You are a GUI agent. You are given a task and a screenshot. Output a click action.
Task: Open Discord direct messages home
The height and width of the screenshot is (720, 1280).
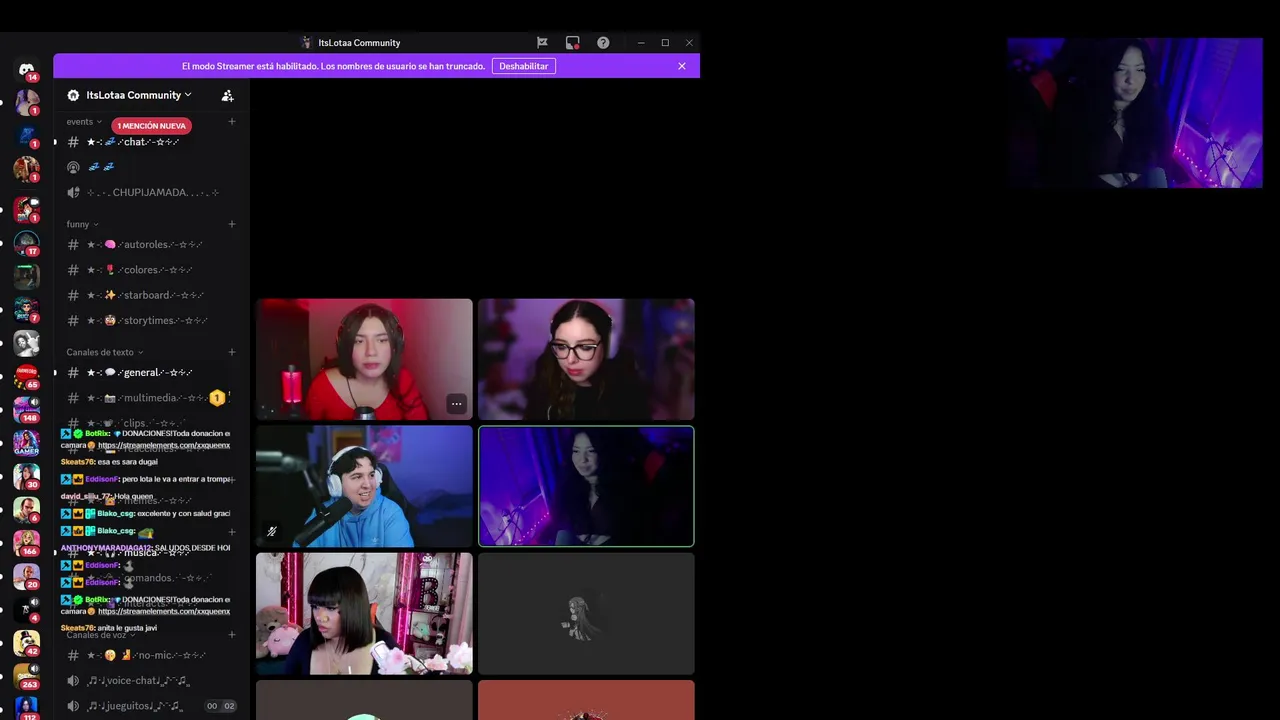tap(26, 69)
